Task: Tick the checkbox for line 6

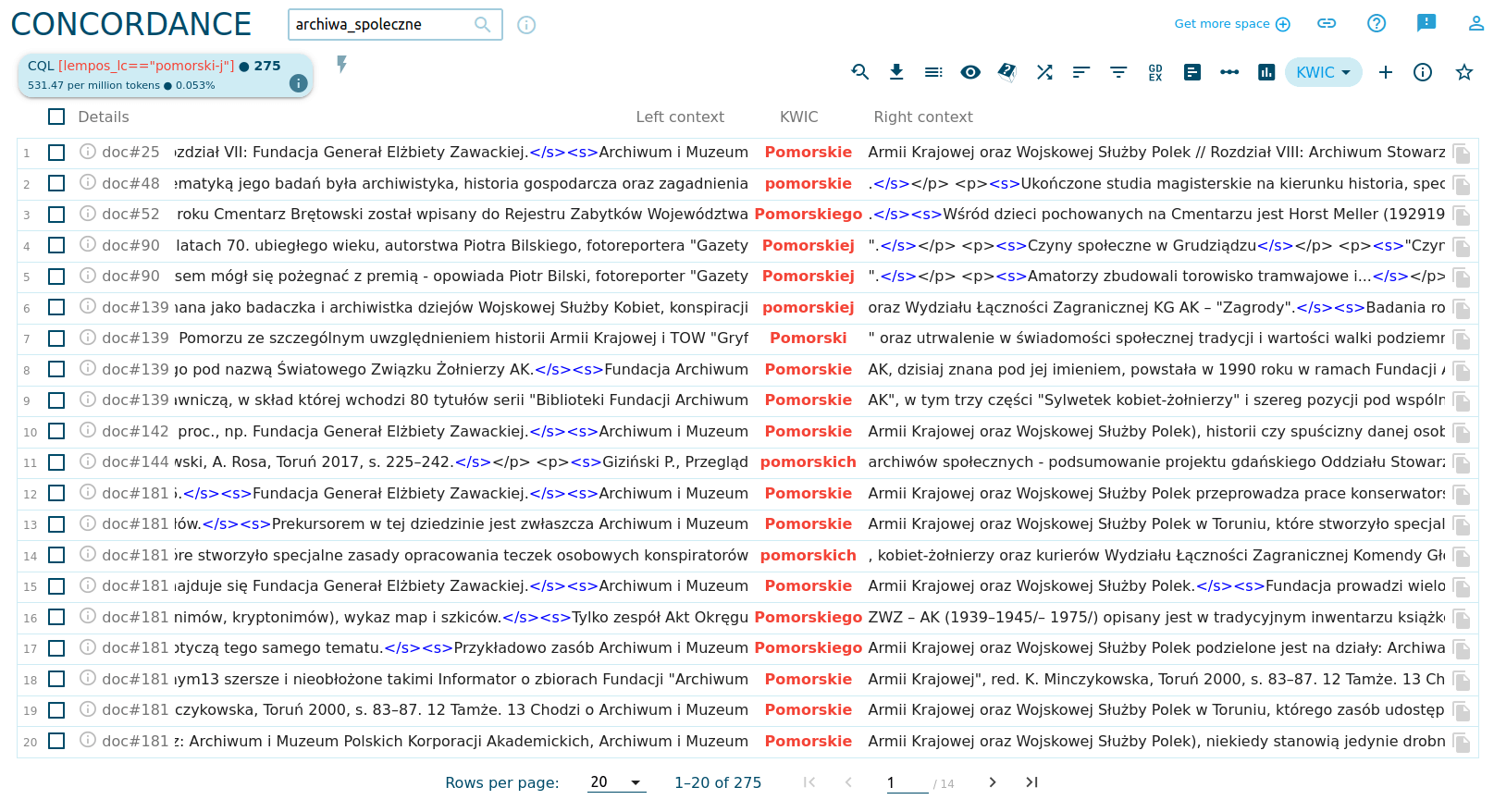Action: (x=56, y=307)
